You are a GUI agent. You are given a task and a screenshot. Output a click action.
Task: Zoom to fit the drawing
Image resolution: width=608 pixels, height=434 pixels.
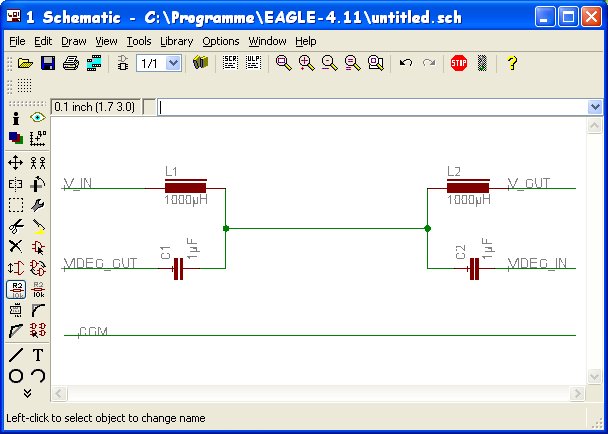tap(283, 63)
